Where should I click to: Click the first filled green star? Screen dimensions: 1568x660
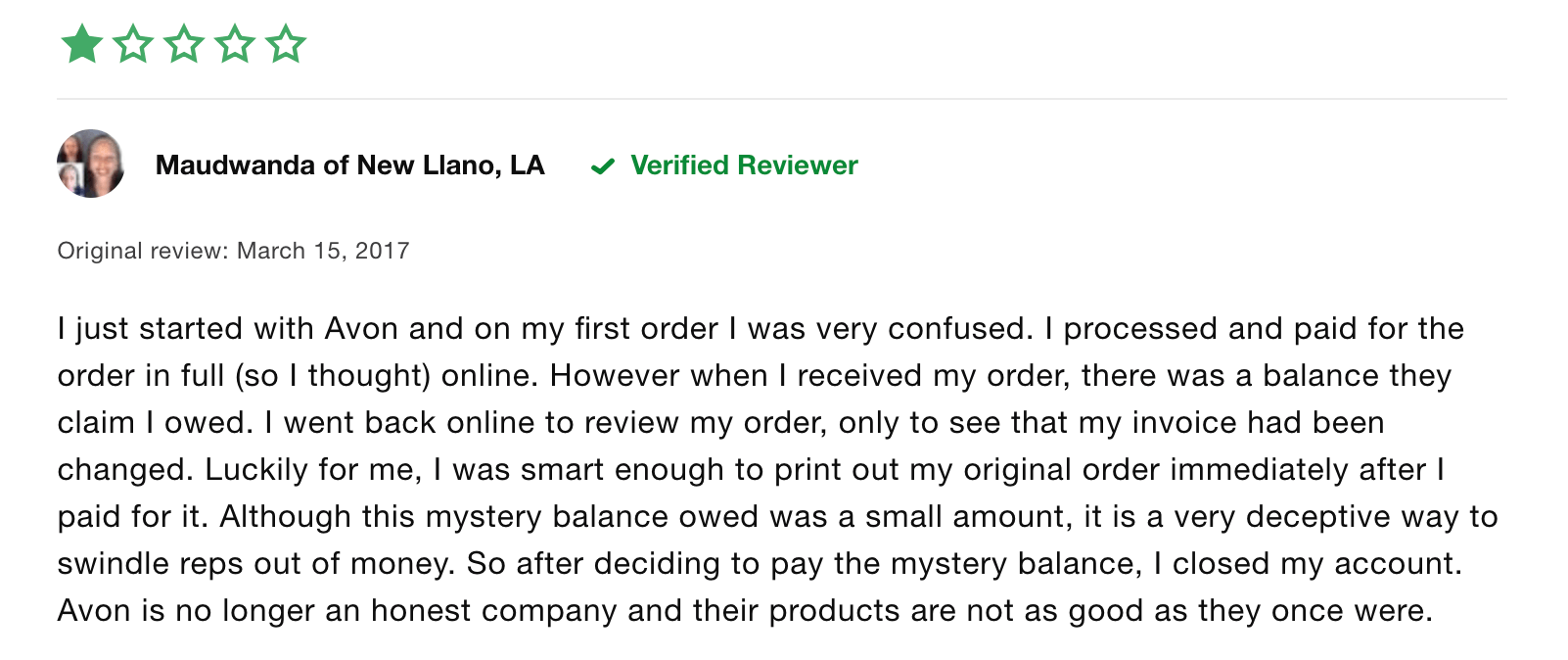[82, 44]
